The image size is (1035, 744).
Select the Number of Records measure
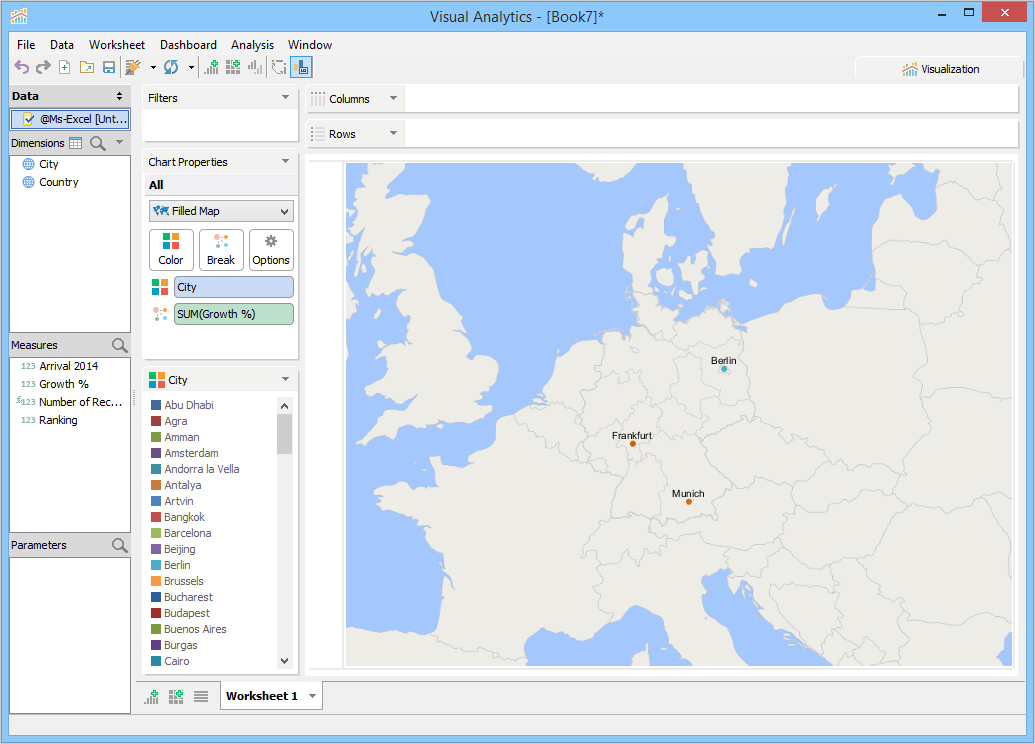coord(80,402)
